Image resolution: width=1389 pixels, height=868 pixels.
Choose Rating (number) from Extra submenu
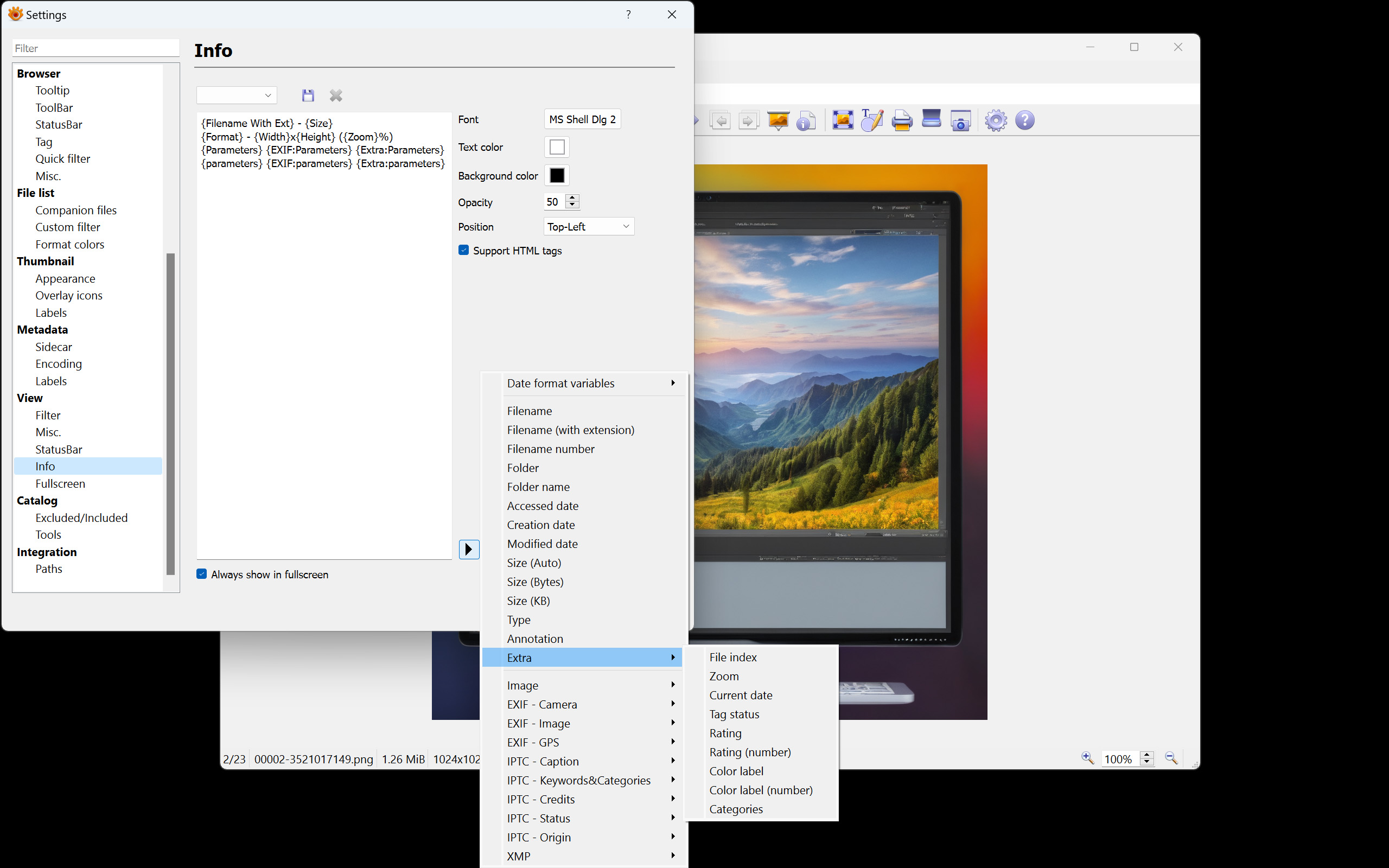tap(750, 752)
